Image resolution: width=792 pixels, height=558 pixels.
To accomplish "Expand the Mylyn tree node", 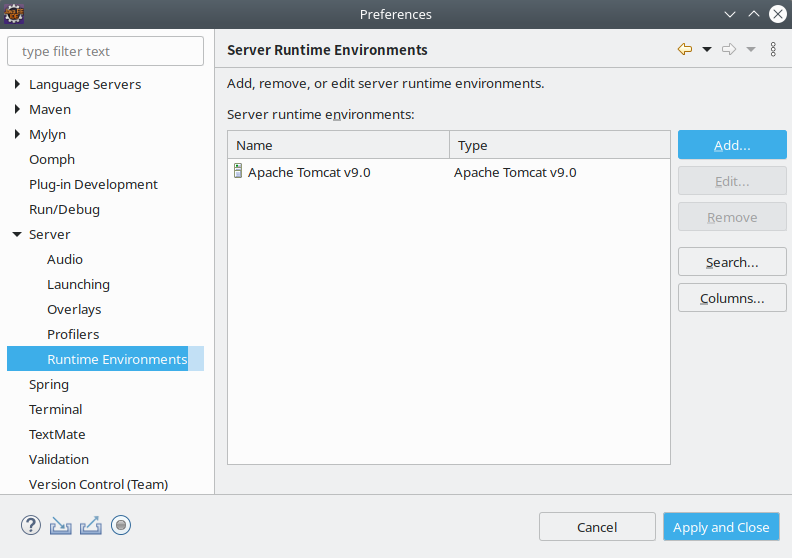I will click(x=17, y=134).
